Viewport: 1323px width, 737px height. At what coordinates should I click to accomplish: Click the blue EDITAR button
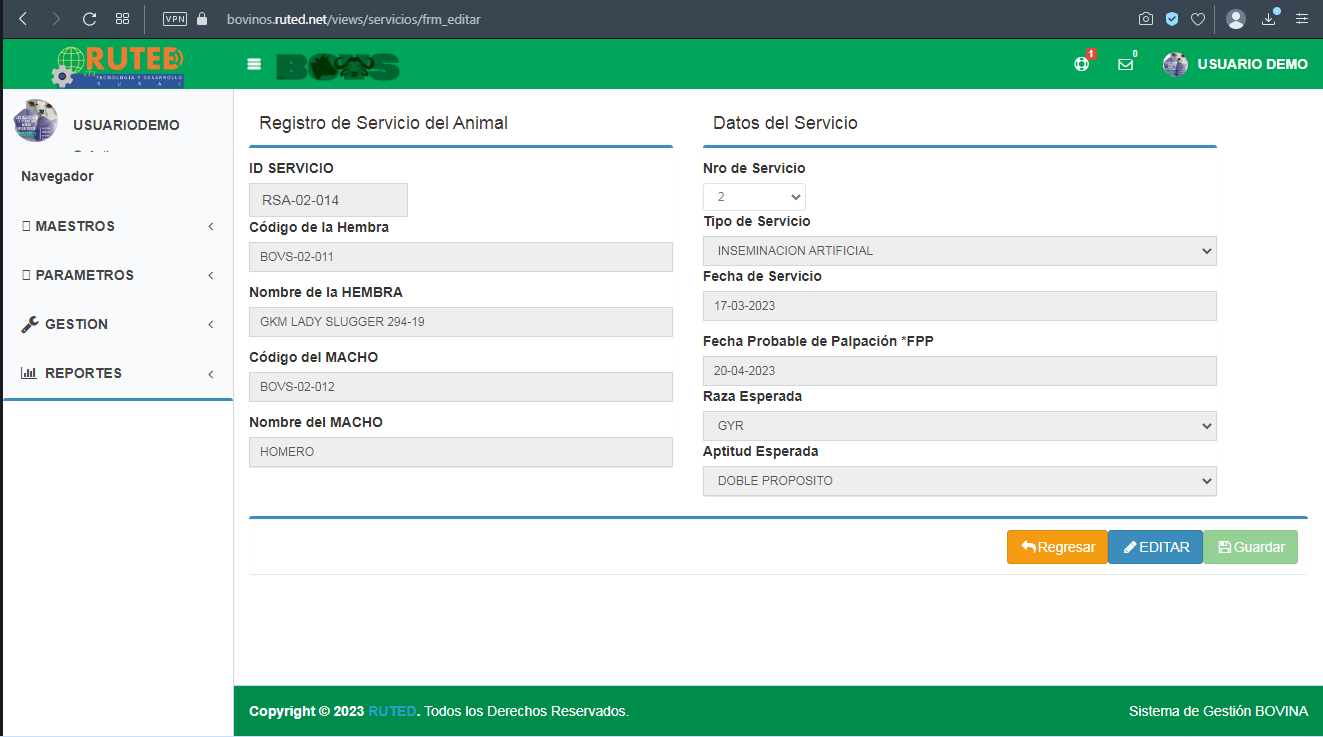pos(1155,547)
